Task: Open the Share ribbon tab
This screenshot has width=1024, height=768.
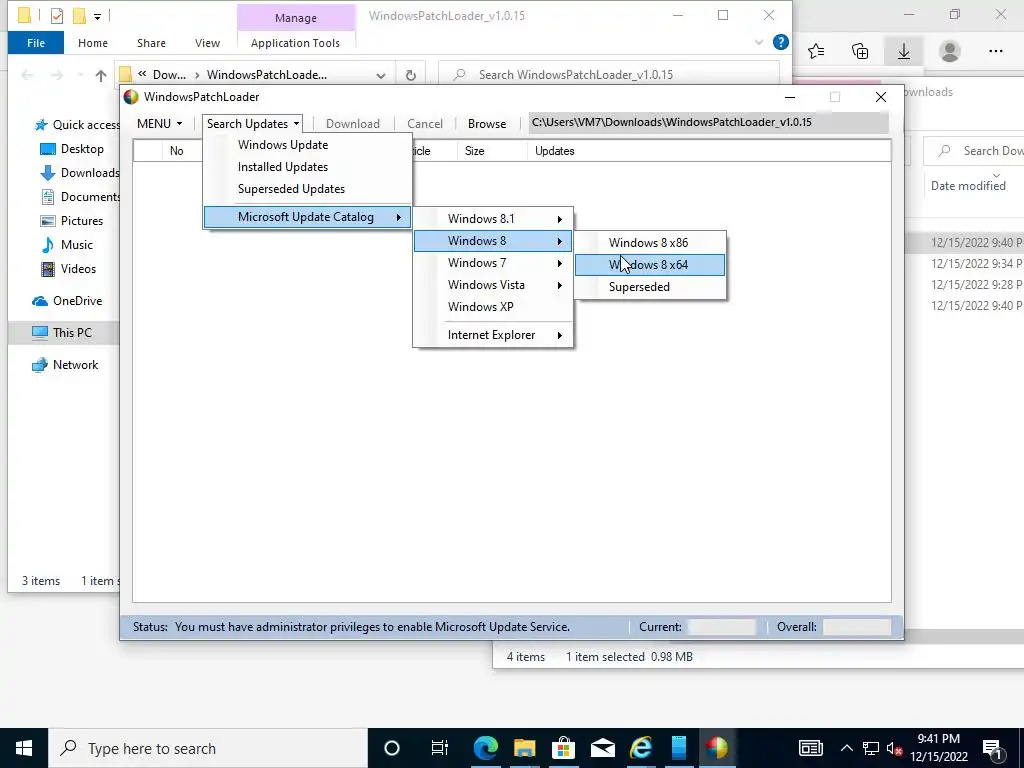Action: 151,43
